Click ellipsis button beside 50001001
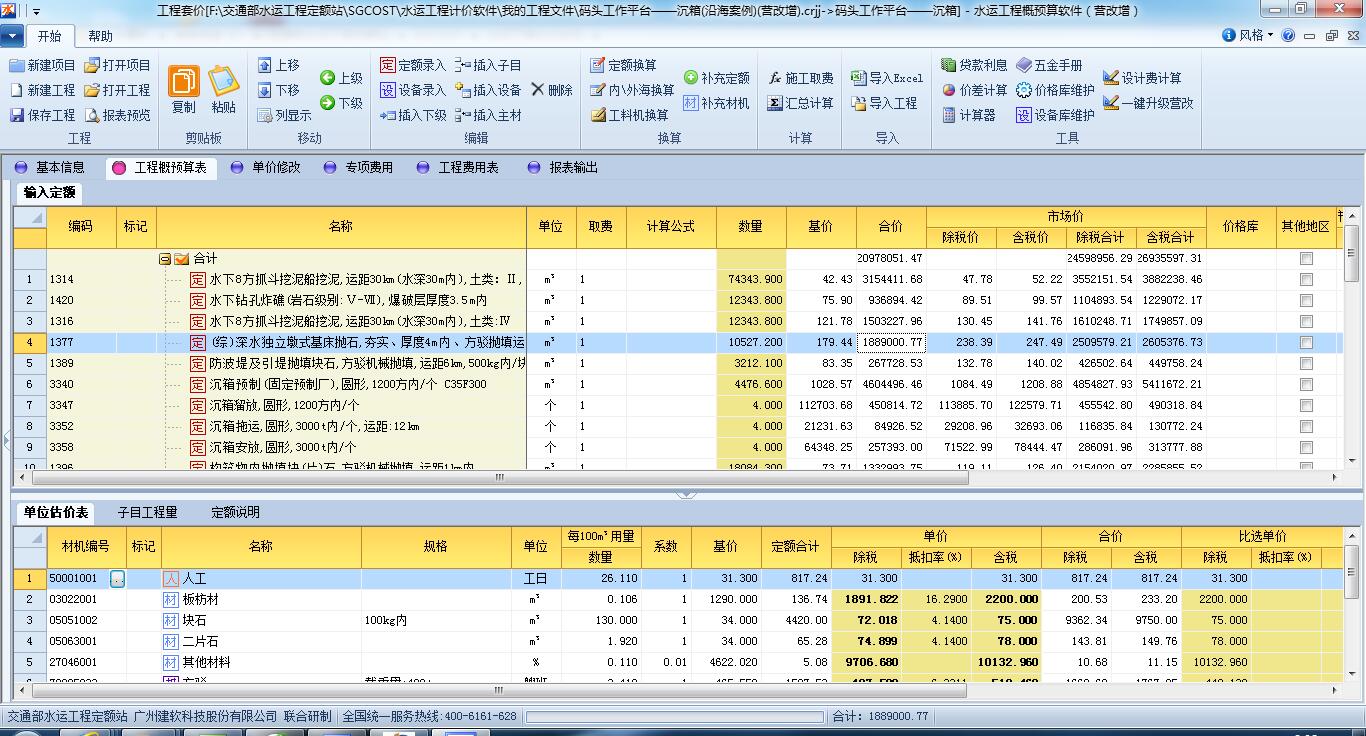Image resolution: width=1366 pixels, height=736 pixels. pyautogui.click(x=118, y=579)
